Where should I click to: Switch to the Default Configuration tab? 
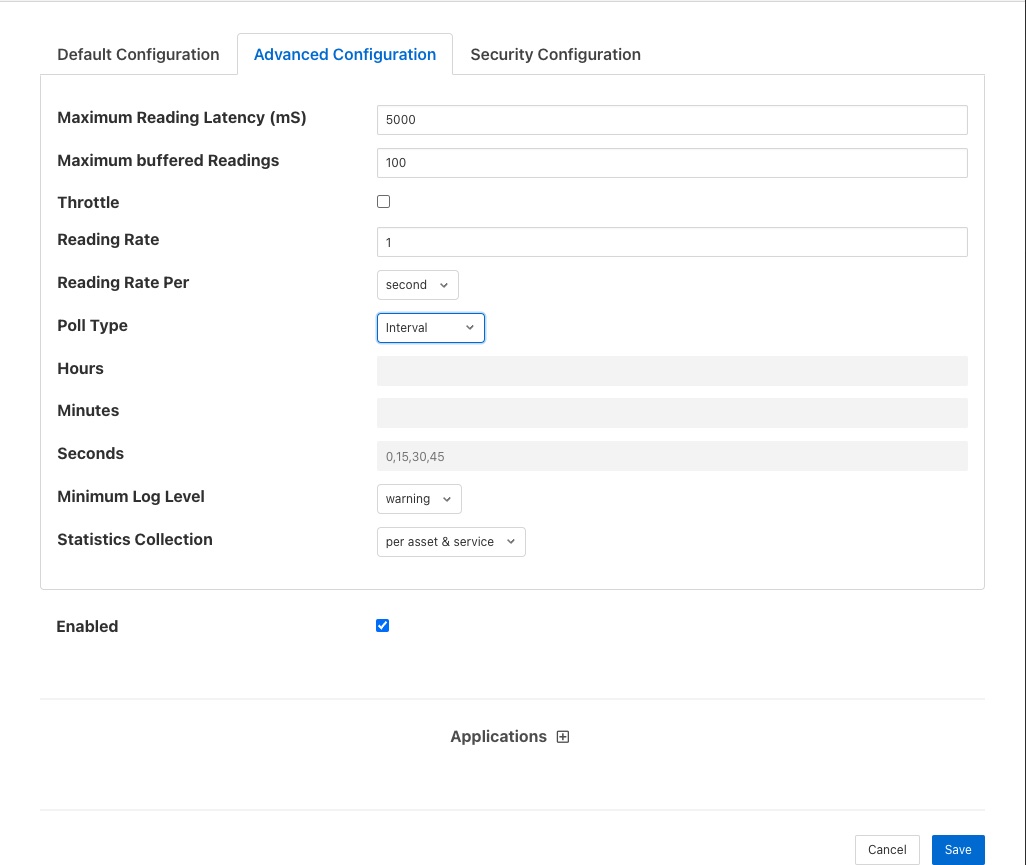click(x=138, y=55)
